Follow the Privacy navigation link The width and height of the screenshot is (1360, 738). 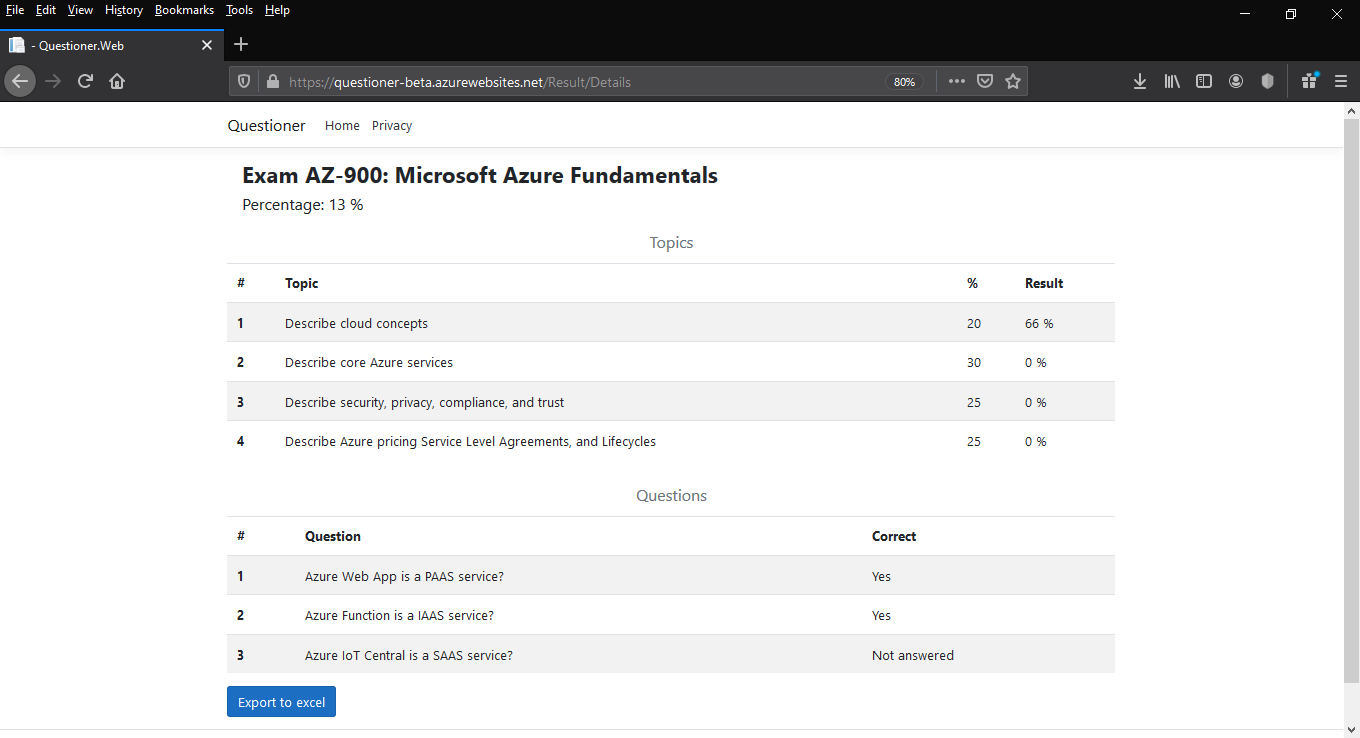392,126
